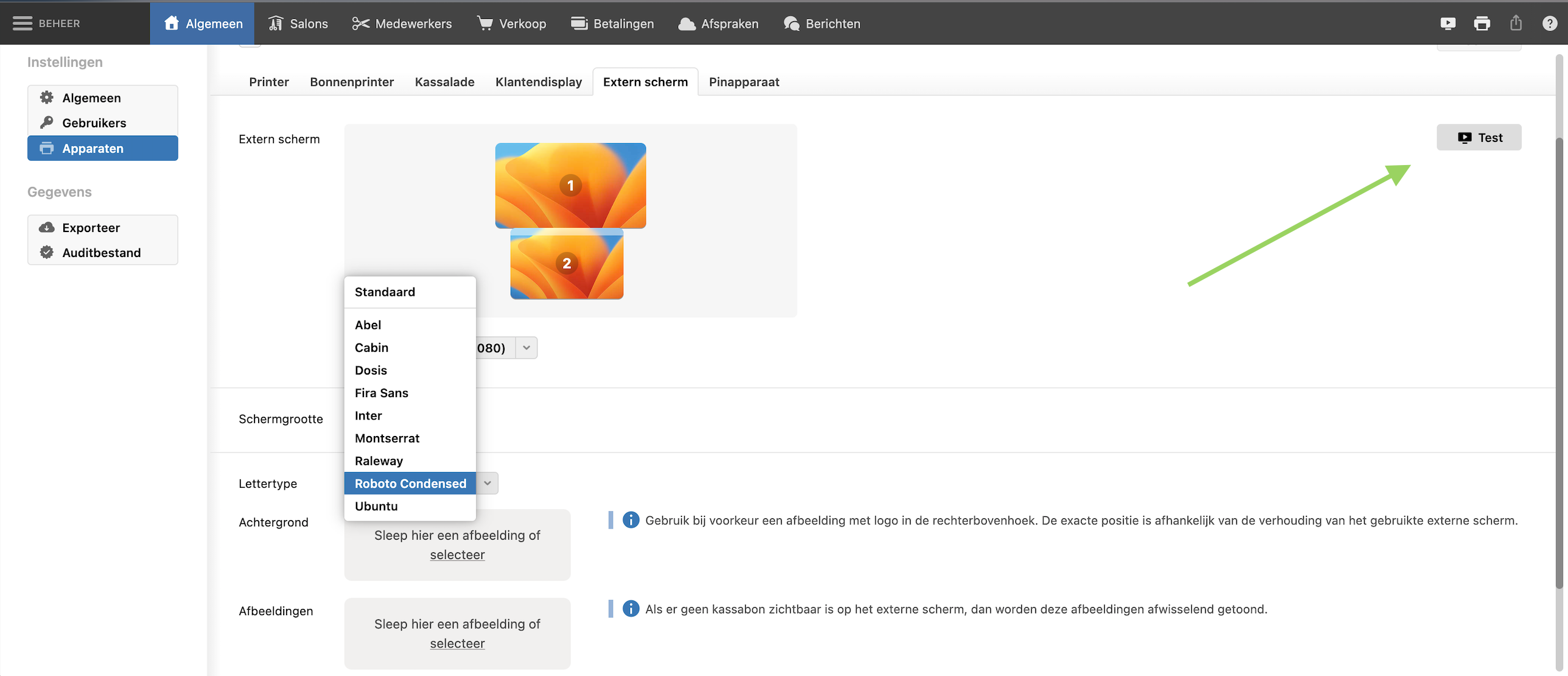Click the hamburger menu icon beside BEHEER
Viewport: 1568px width, 676px height.
pos(23,23)
